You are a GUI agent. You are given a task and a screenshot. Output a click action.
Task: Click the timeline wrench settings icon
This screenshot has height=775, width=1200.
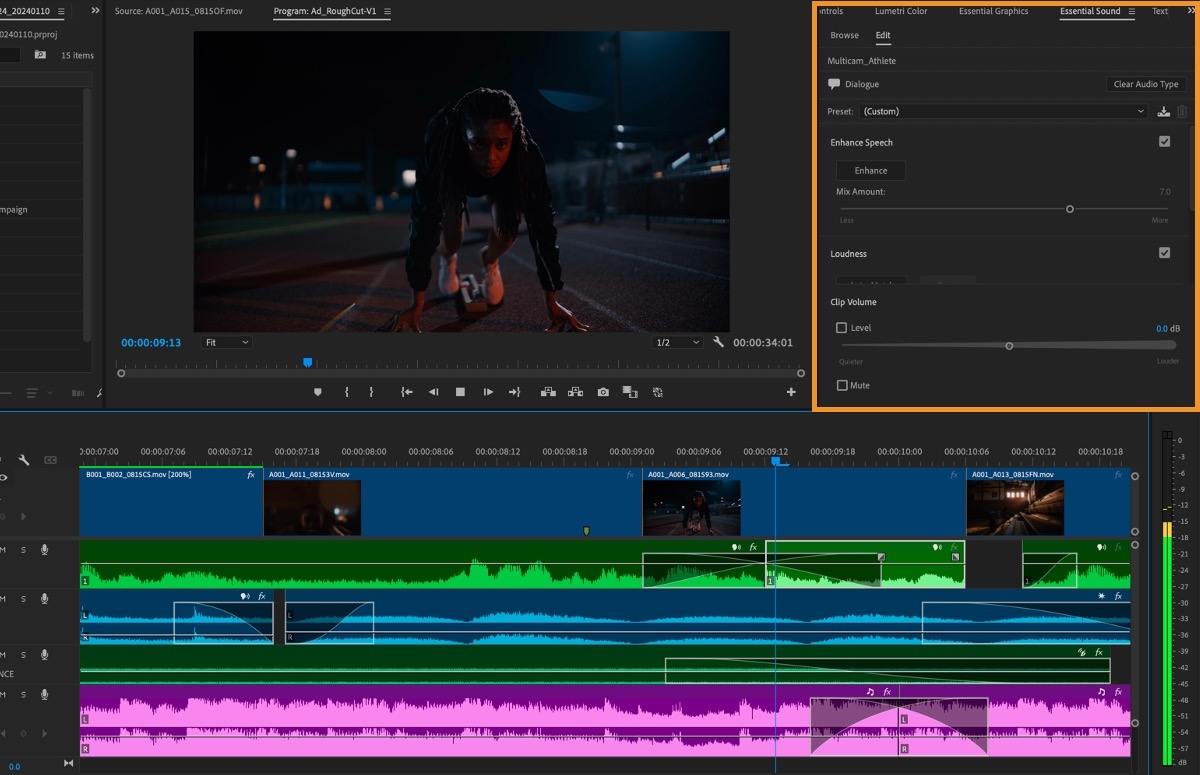tap(23, 460)
